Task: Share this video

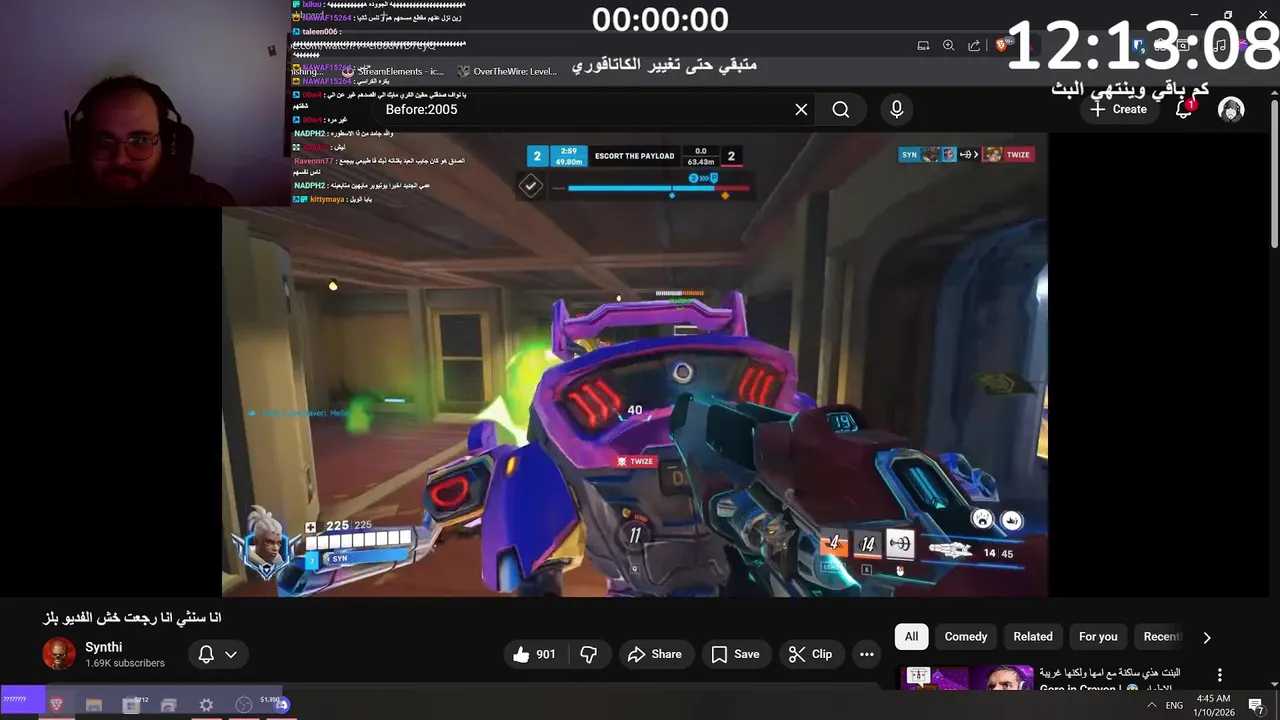Action: pos(655,654)
